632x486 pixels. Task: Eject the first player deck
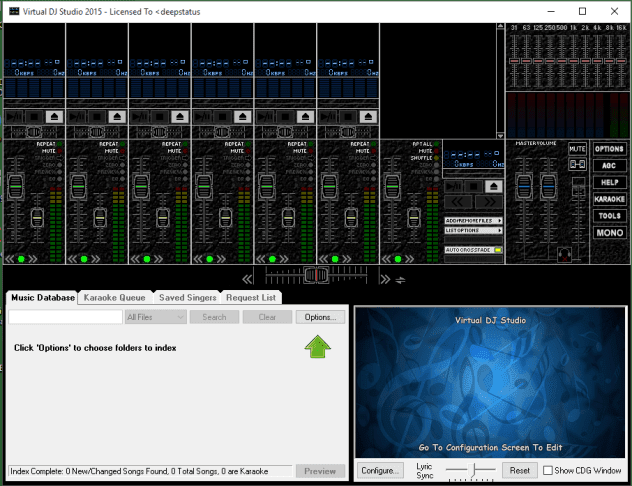pyautogui.click(x=54, y=117)
